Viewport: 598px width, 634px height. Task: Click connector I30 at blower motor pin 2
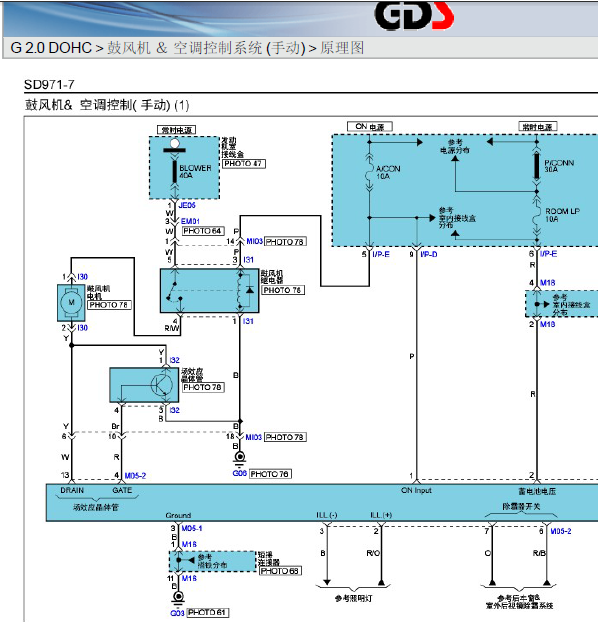82,328
